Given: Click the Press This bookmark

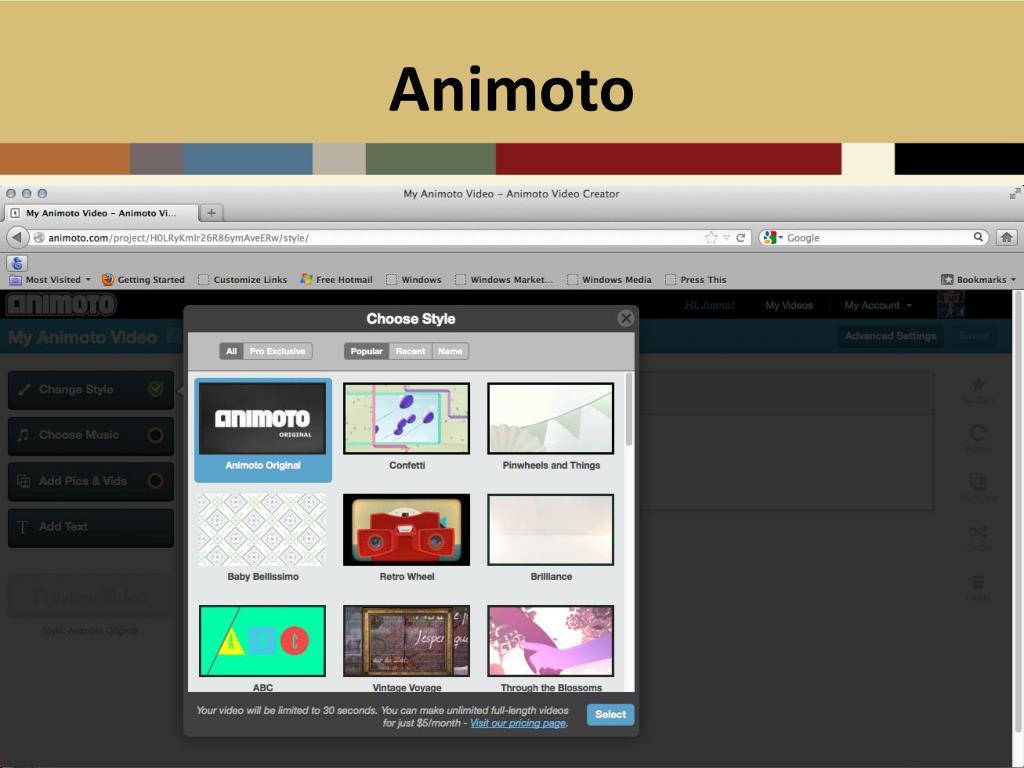Looking at the screenshot, I should [696, 280].
